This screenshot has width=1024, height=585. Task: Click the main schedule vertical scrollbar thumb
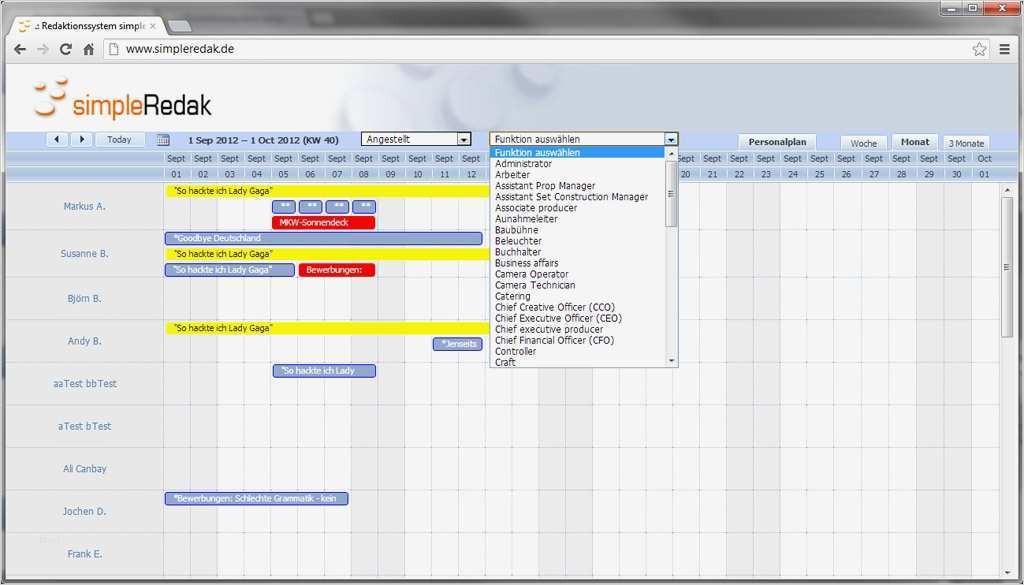(x=1006, y=266)
